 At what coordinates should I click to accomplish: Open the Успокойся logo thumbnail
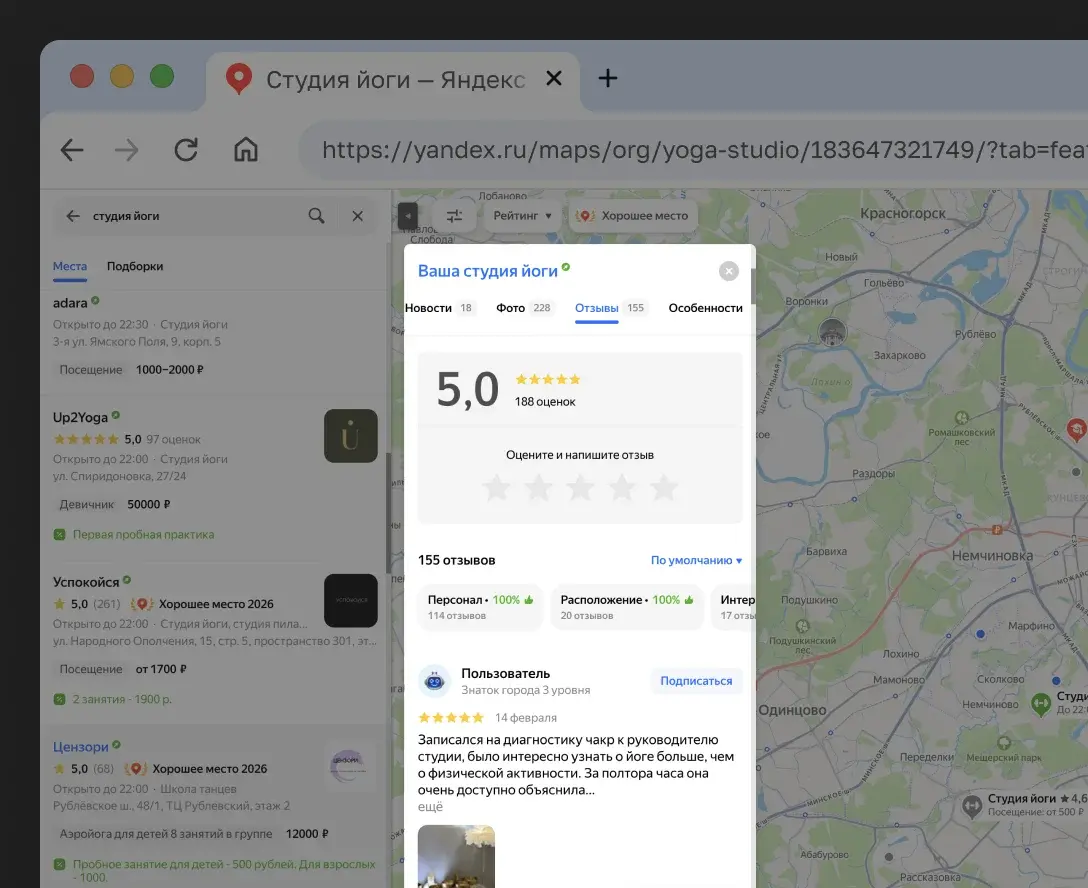pyautogui.click(x=351, y=600)
